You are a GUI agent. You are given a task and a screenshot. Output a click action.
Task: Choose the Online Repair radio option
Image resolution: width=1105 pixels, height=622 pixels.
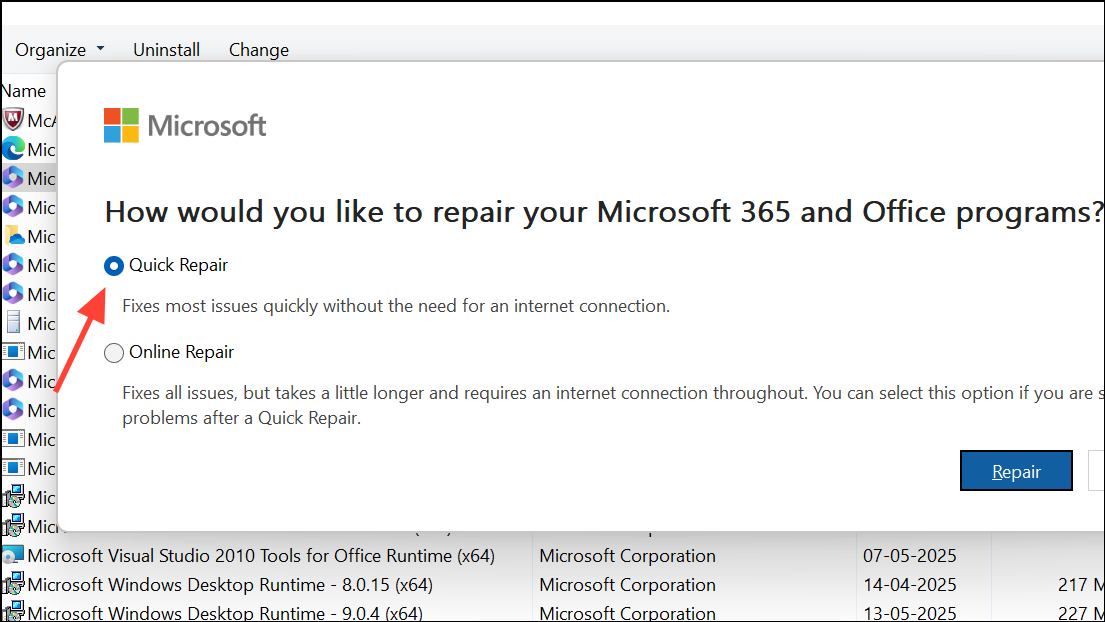pos(114,352)
